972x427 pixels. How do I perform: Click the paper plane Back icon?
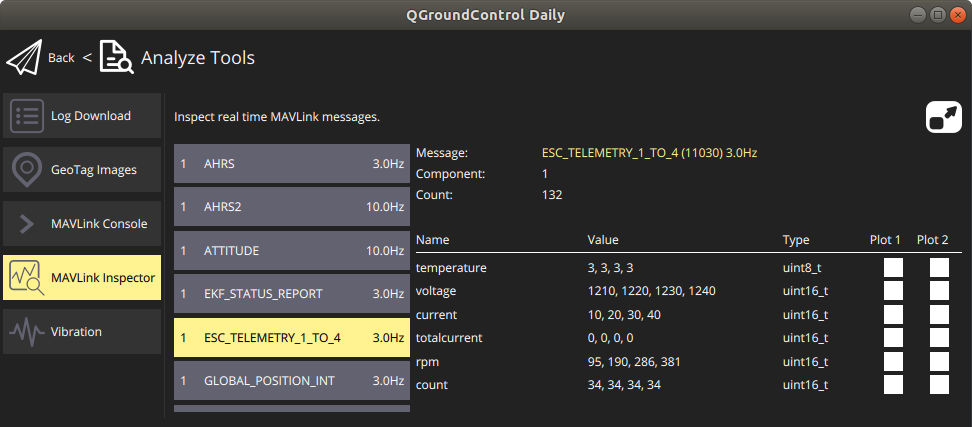click(24, 58)
